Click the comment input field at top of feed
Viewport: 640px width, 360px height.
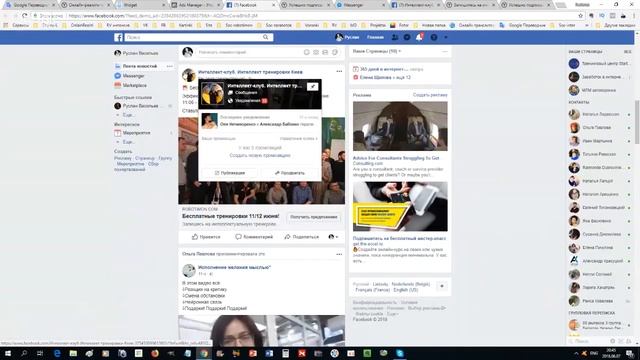250,52
